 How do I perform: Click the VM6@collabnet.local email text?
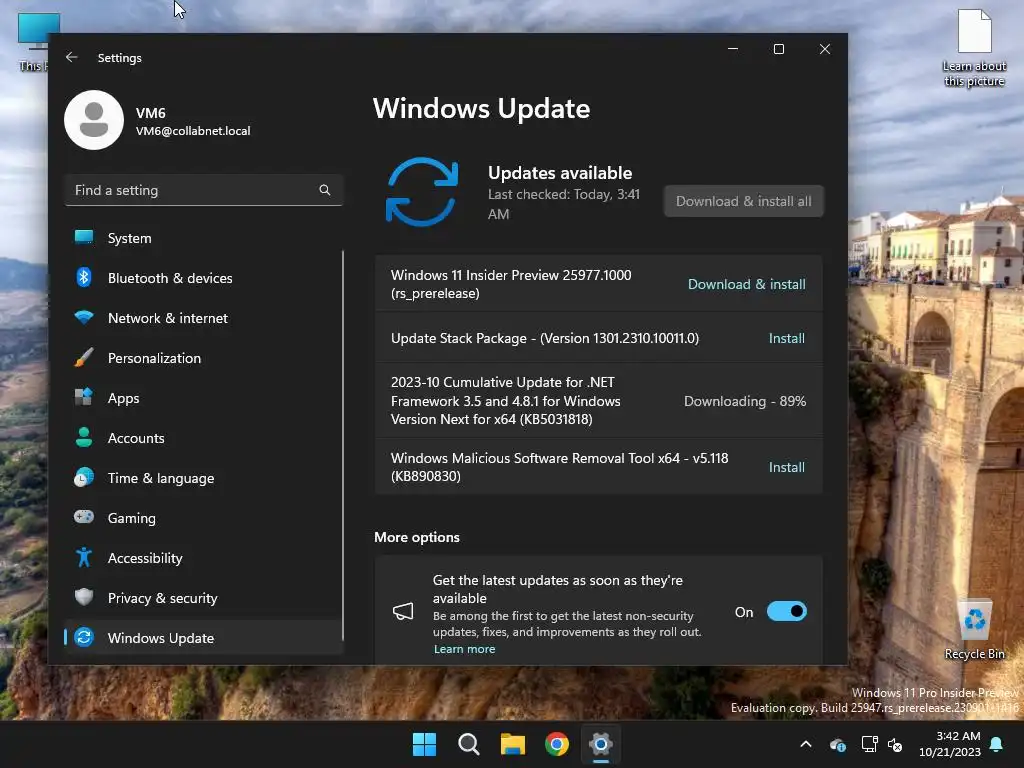[x=193, y=131]
